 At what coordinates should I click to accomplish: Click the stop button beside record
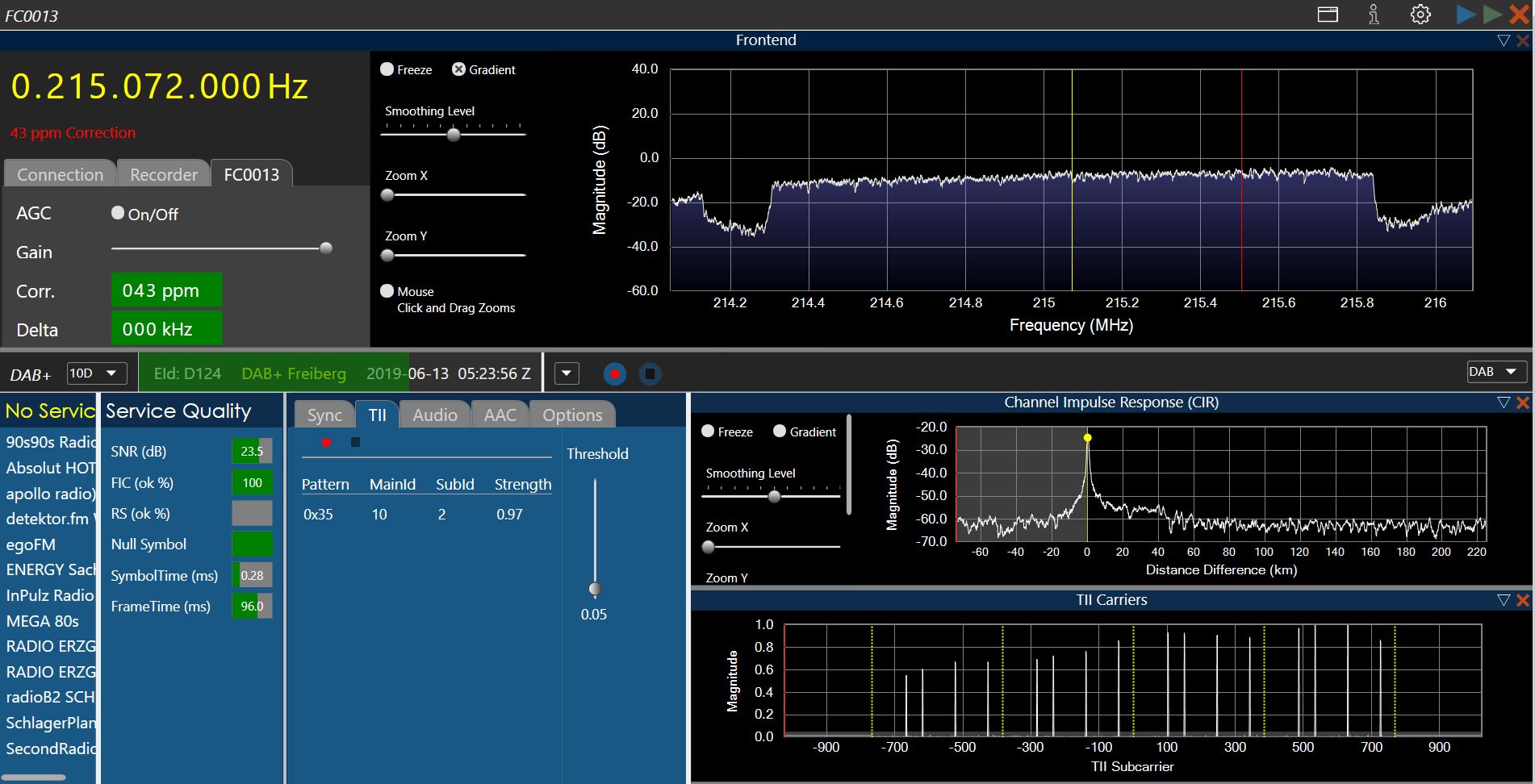[650, 374]
